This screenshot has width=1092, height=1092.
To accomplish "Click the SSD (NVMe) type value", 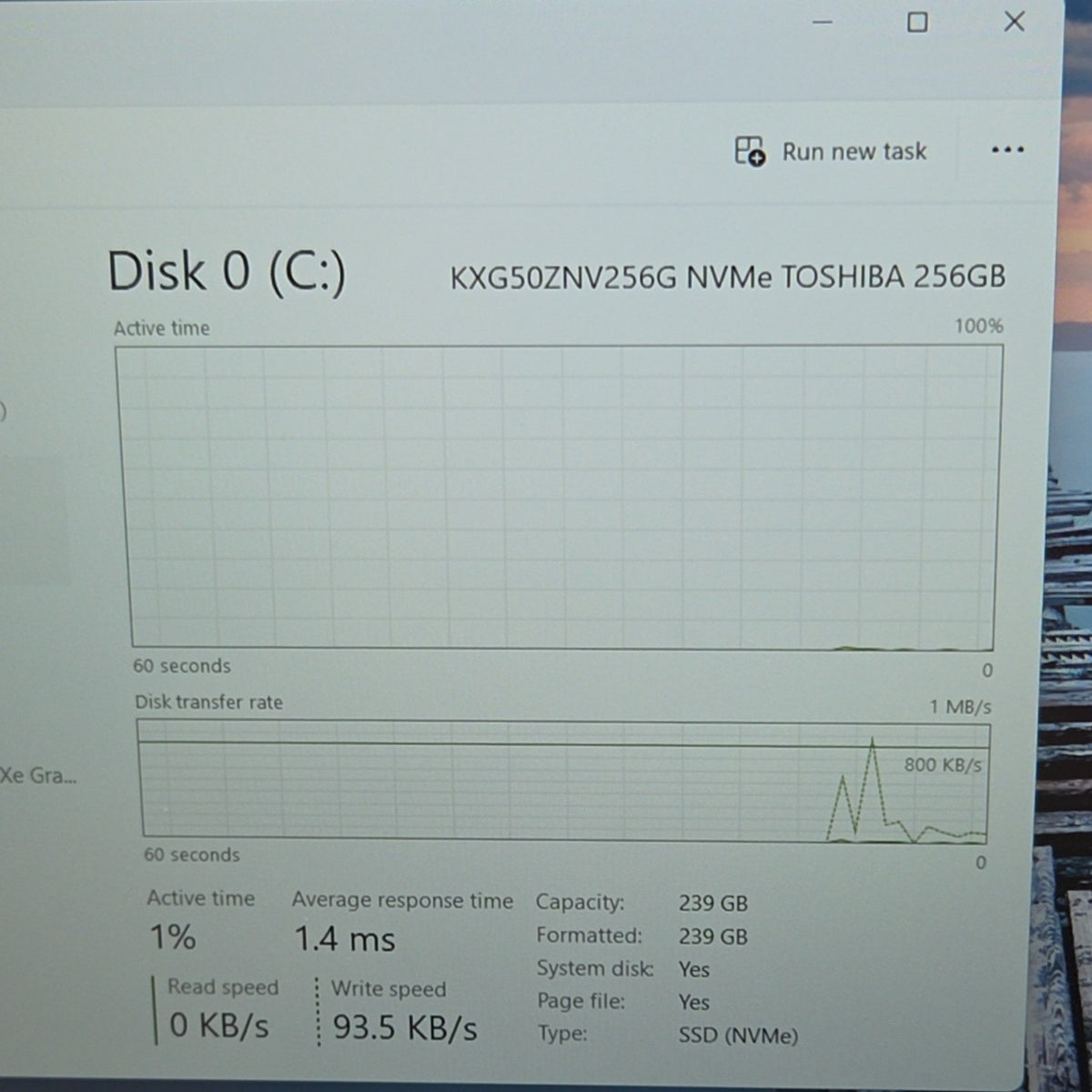I will coord(738,1036).
